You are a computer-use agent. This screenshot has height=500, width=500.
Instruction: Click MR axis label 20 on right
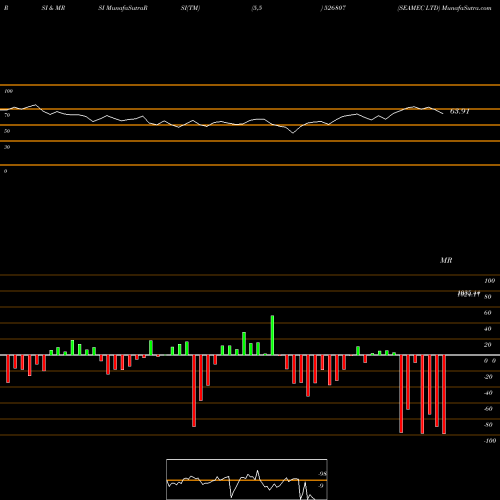coord(487,345)
